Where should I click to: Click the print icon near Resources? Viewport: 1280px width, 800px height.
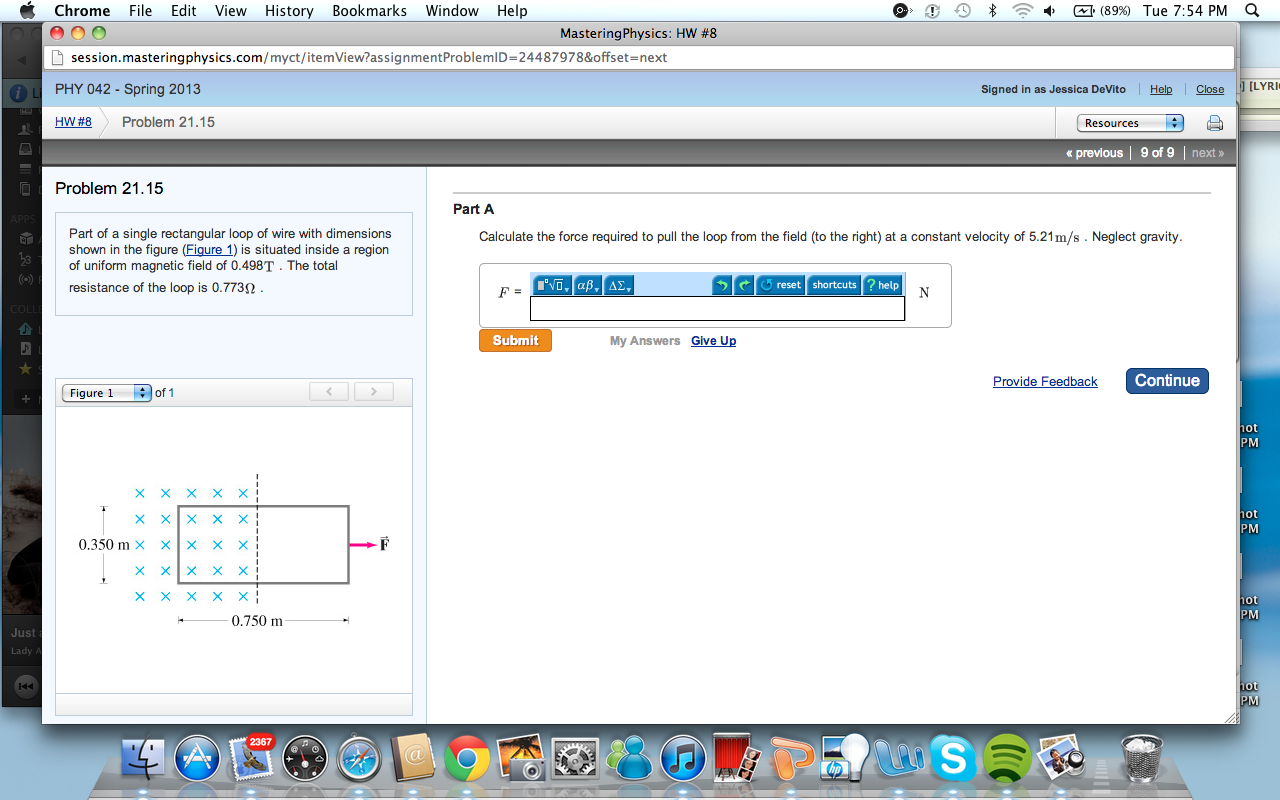[x=1213, y=122]
